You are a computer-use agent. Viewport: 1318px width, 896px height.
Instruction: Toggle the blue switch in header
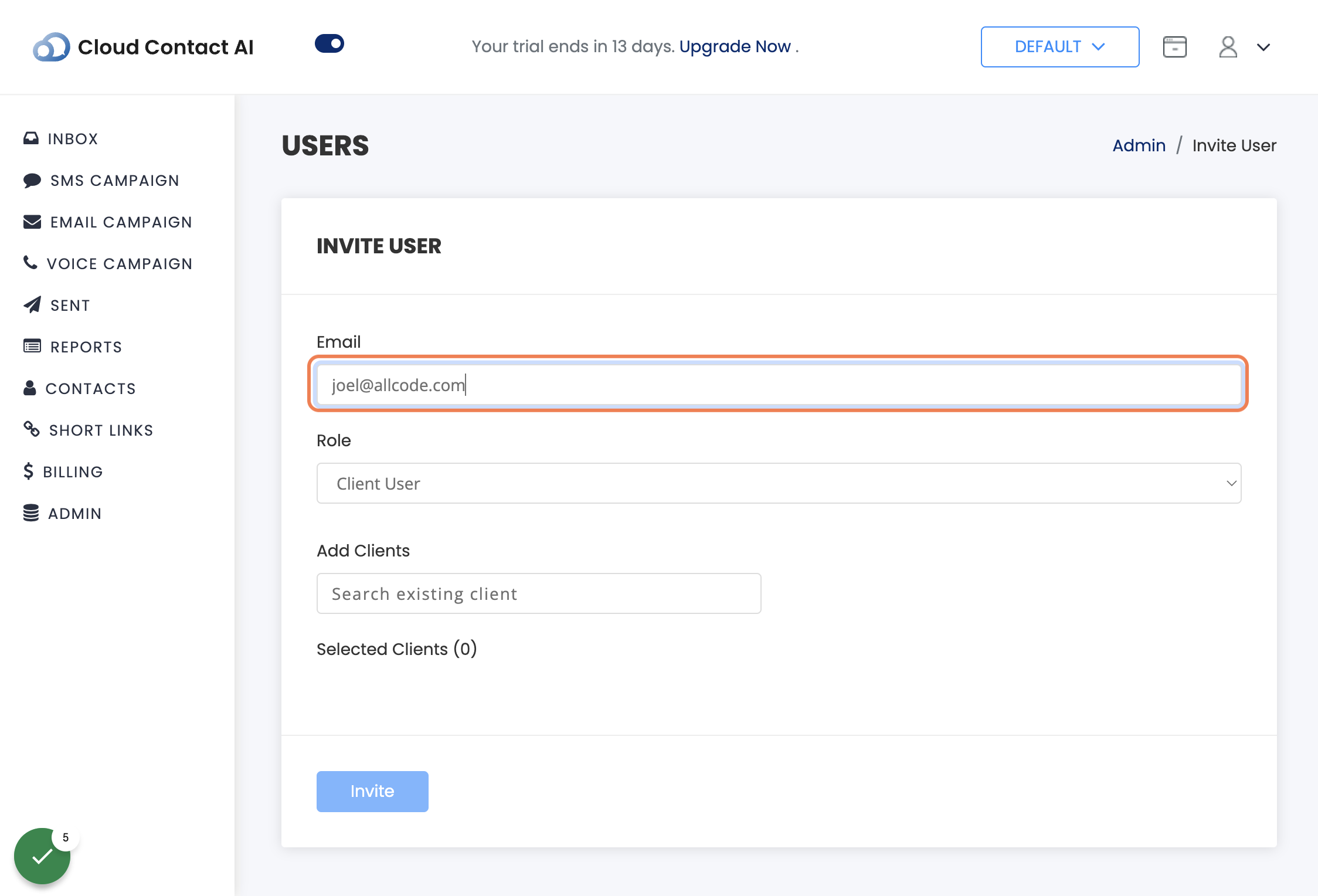click(329, 43)
